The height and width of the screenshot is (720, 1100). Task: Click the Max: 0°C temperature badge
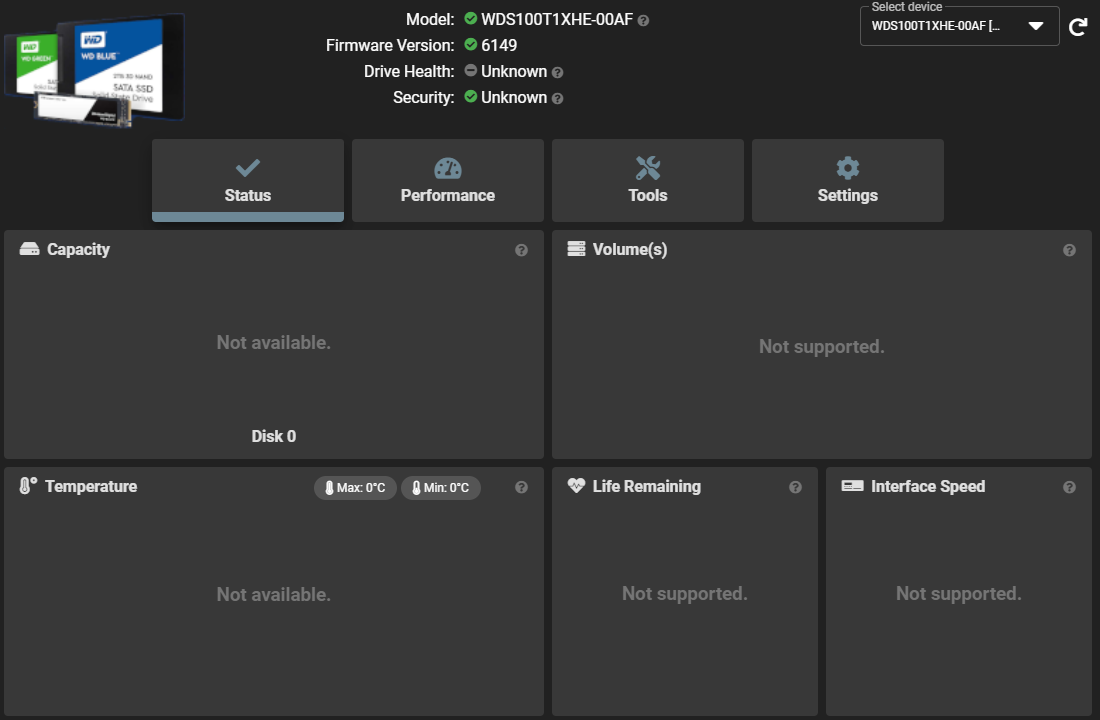pos(355,488)
